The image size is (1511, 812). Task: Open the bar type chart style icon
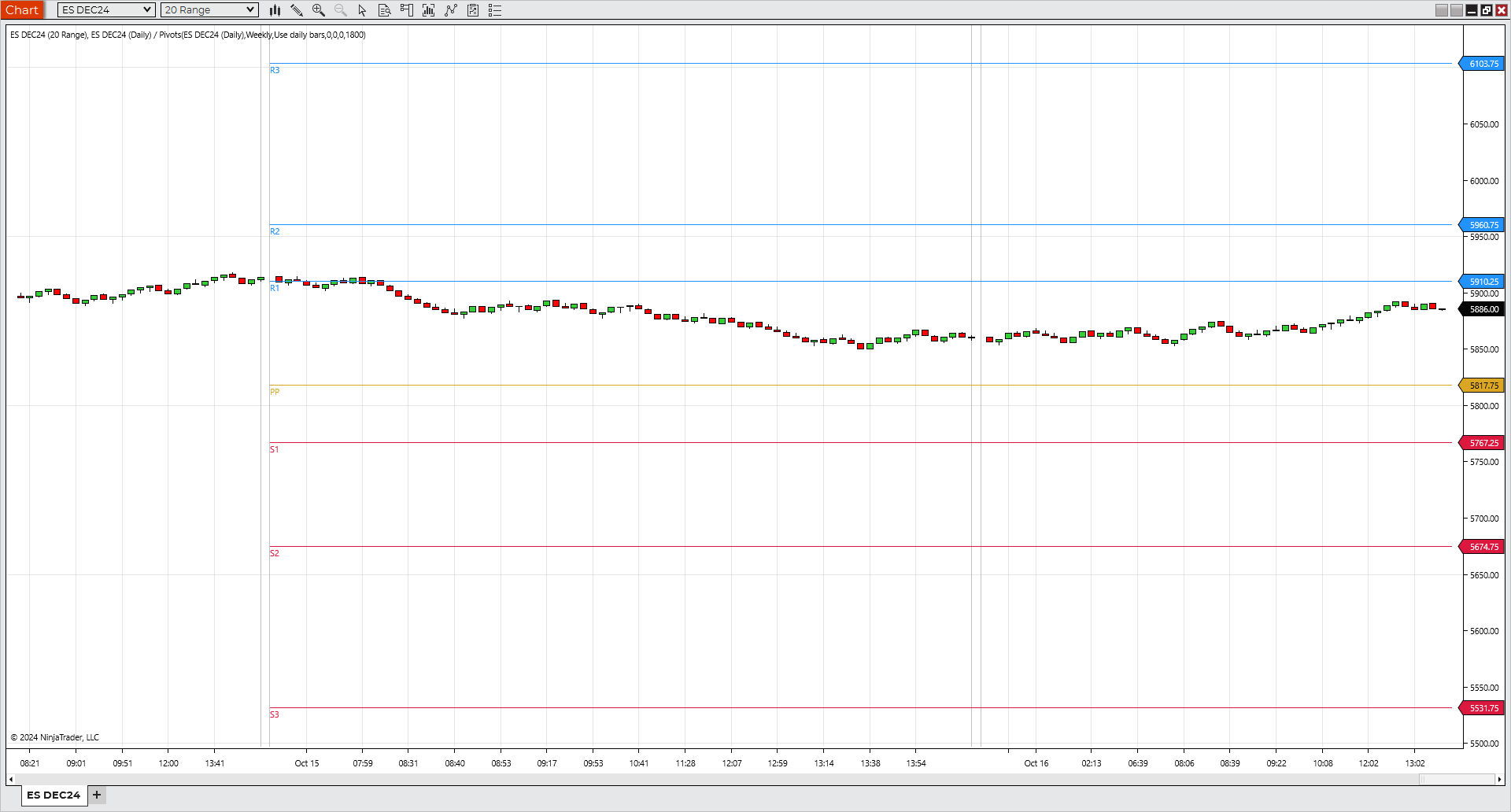pos(275,10)
